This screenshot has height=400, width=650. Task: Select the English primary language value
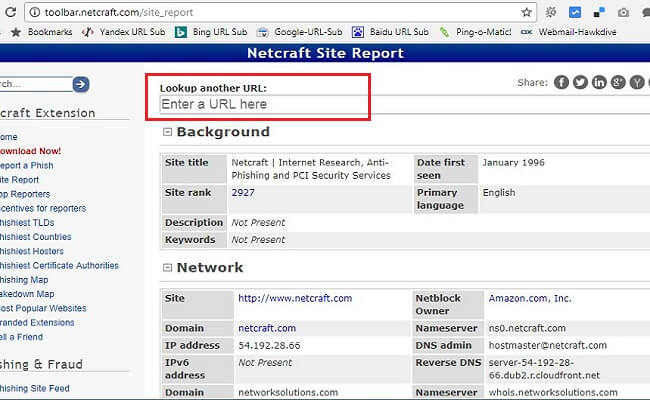coord(499,193)
